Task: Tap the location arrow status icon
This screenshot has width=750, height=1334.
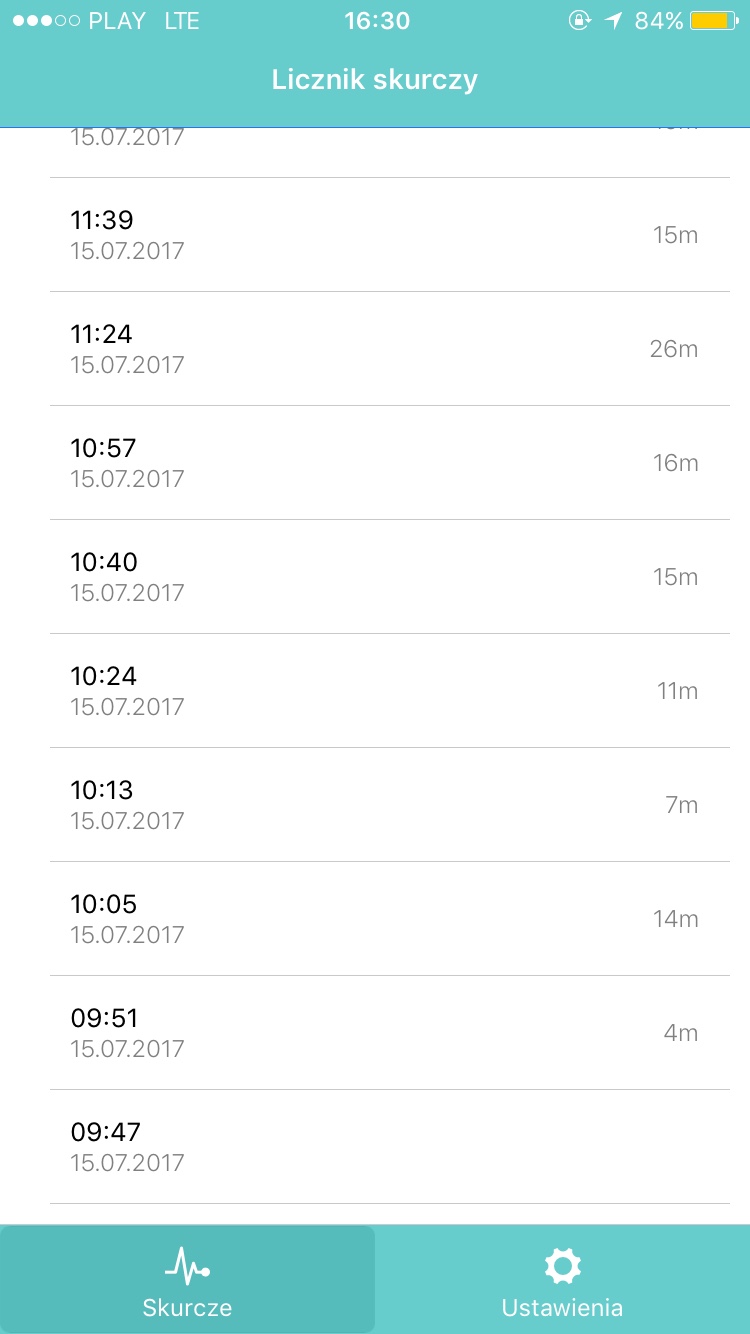Action: click(613, 21)
